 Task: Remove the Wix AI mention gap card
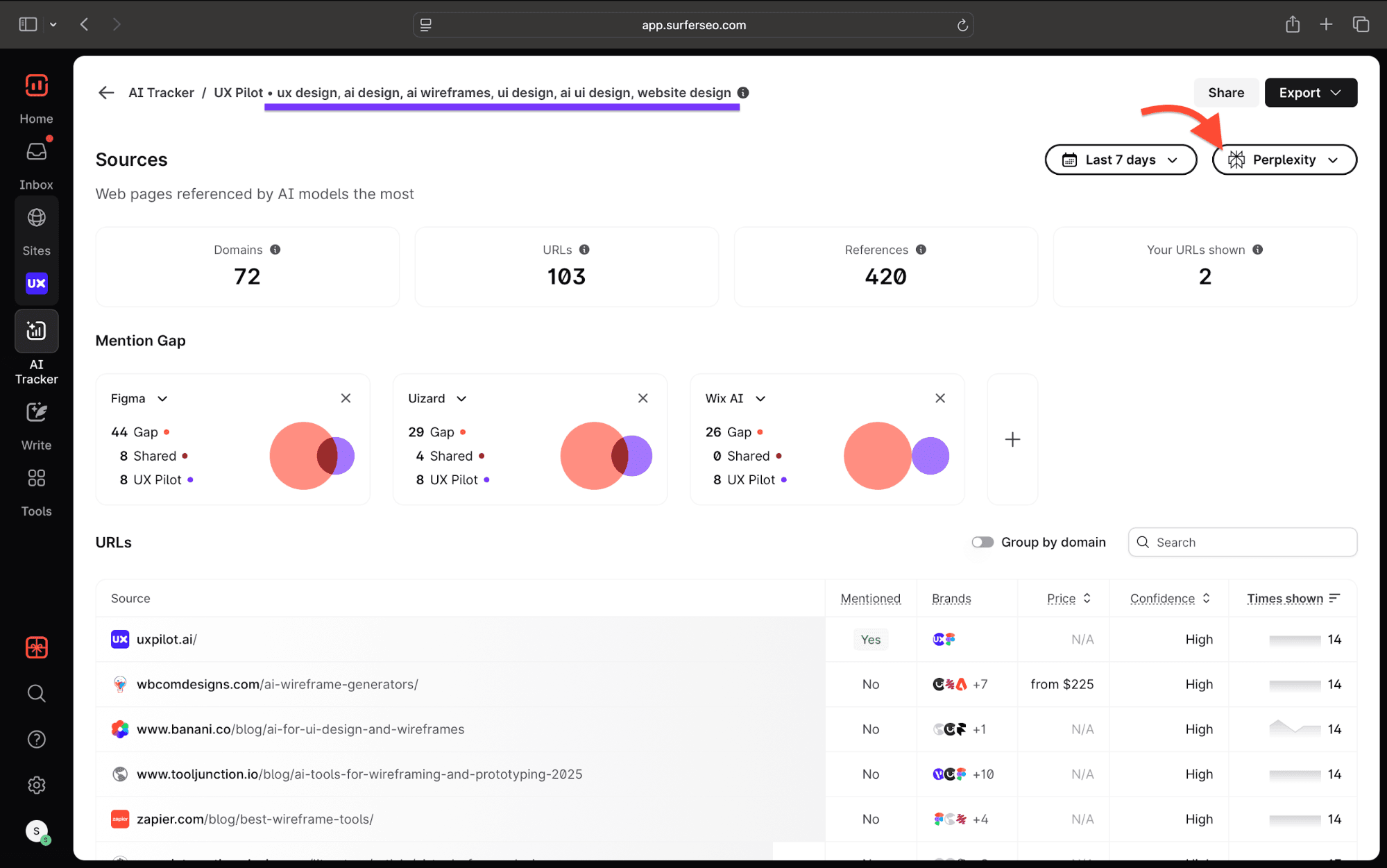[x=940, y=398]
